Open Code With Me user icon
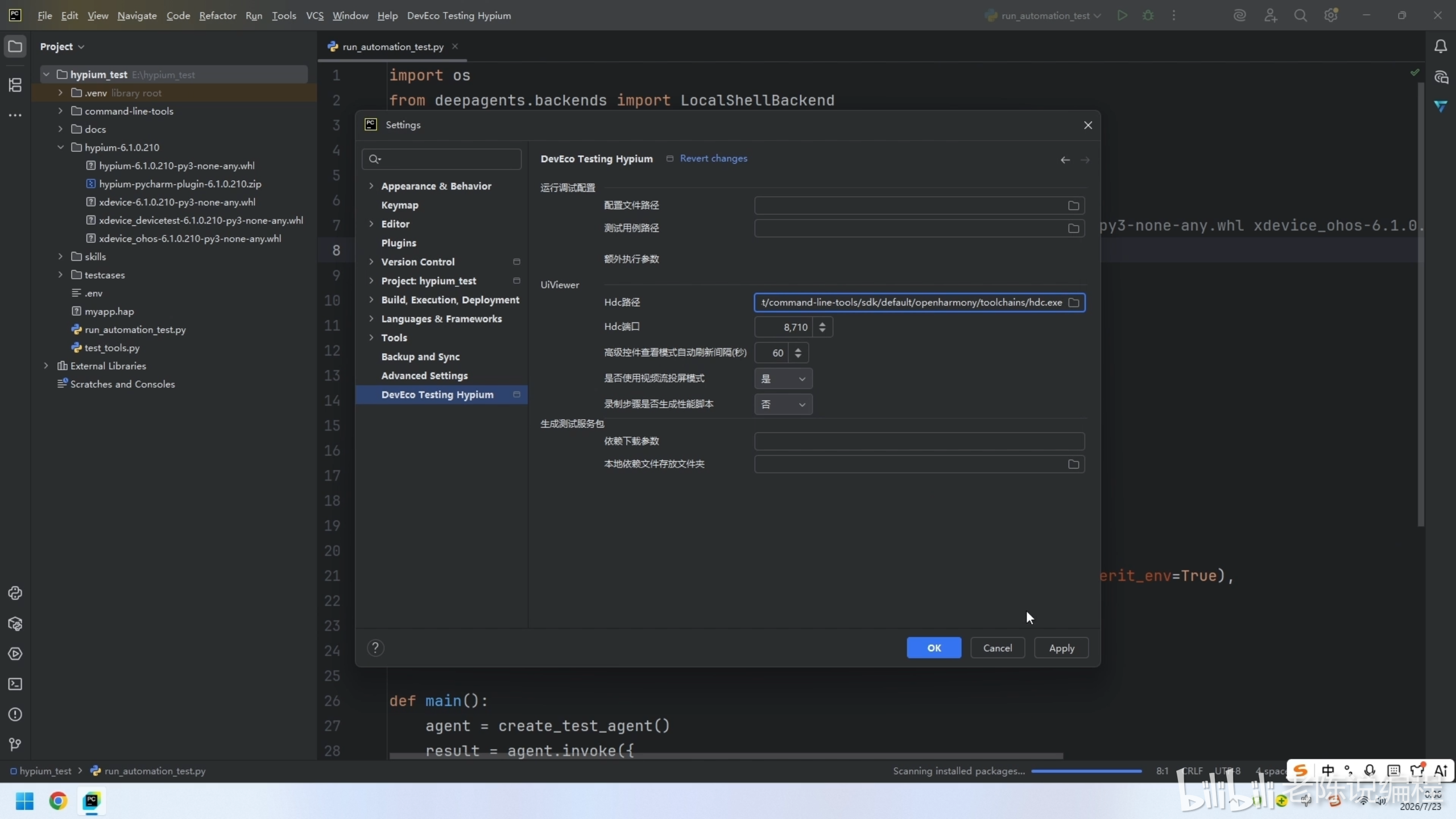The width and height of the screenshot is (1456, 819). 1270,15
